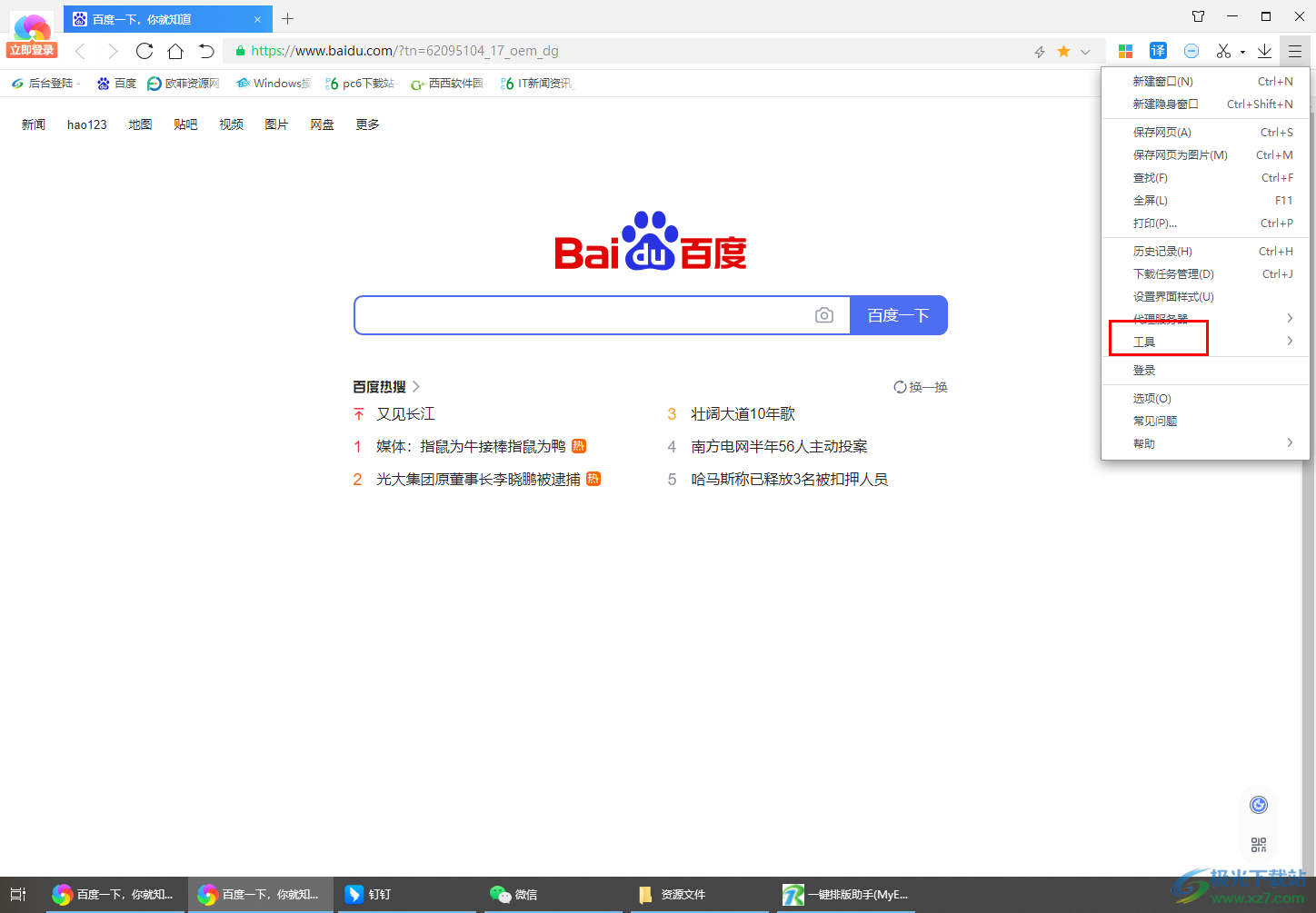Open the 贴吧 link
1316x913 pixels.
tap(185, 125)
